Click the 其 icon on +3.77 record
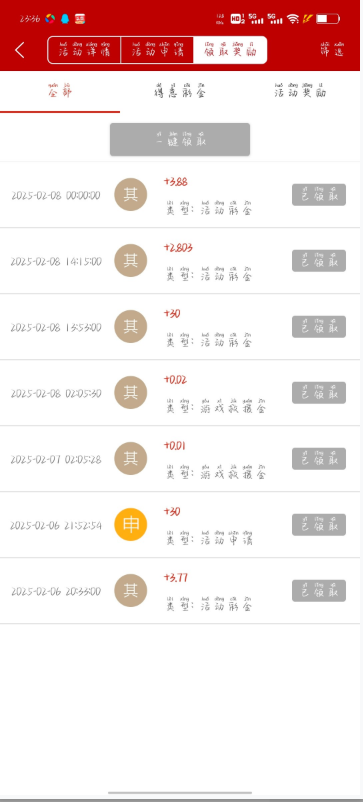Viewport: 363px width, 802px height. [x=130, y=590]
